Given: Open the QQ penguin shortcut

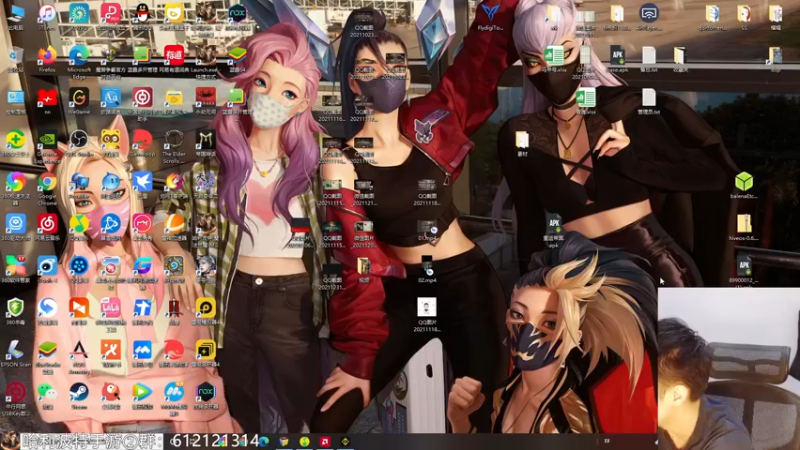Looking at the screenshot, I should click(142, 17).
